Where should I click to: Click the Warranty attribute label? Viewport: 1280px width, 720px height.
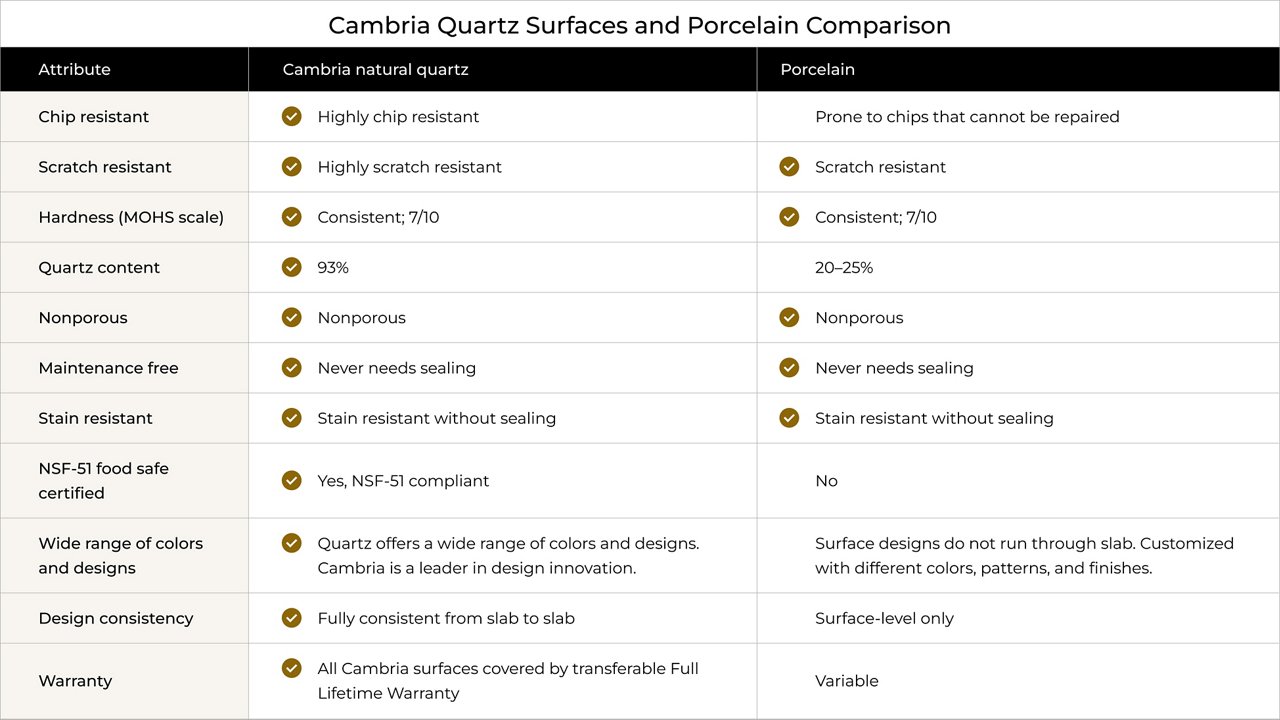pyautogui.click(x=75, y=681)
